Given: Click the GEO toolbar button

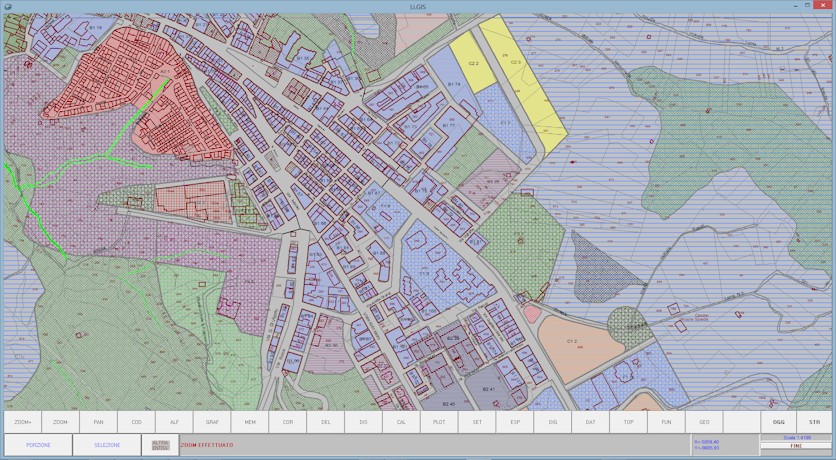Looking at the screenshot, I should tap(704, 422).
